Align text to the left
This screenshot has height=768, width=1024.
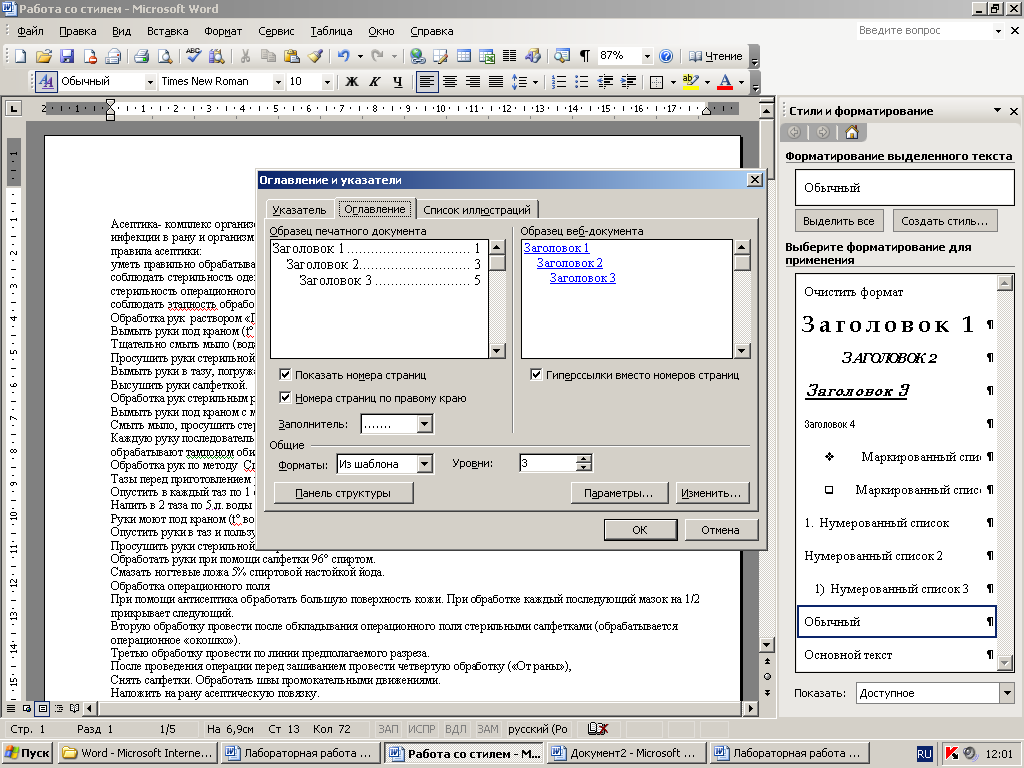(x=426, y=82)
